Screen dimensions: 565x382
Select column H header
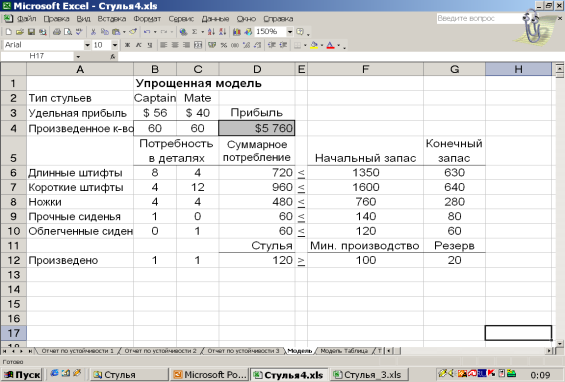pyautogui.click(x=518, y=69)
